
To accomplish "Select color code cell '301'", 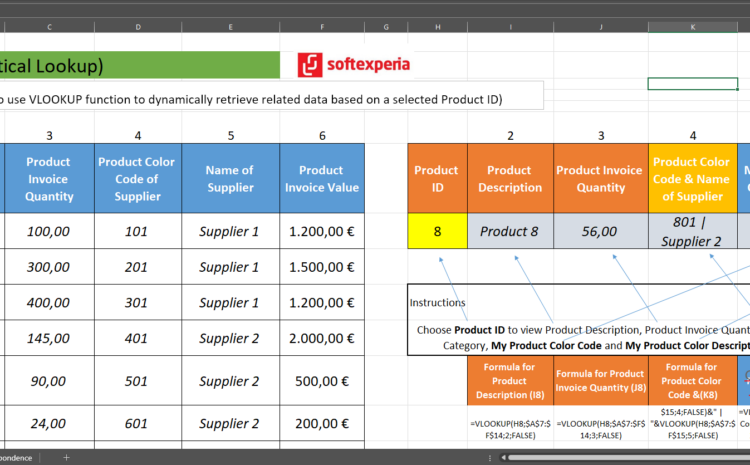I will 138,302.
